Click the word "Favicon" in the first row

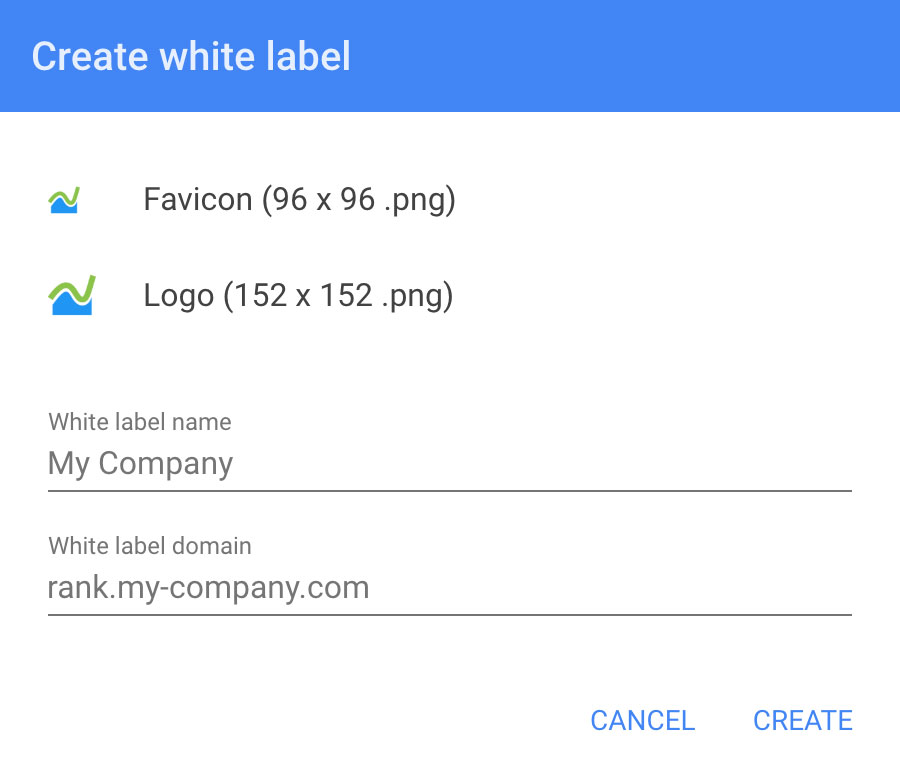tap(198, 200)
